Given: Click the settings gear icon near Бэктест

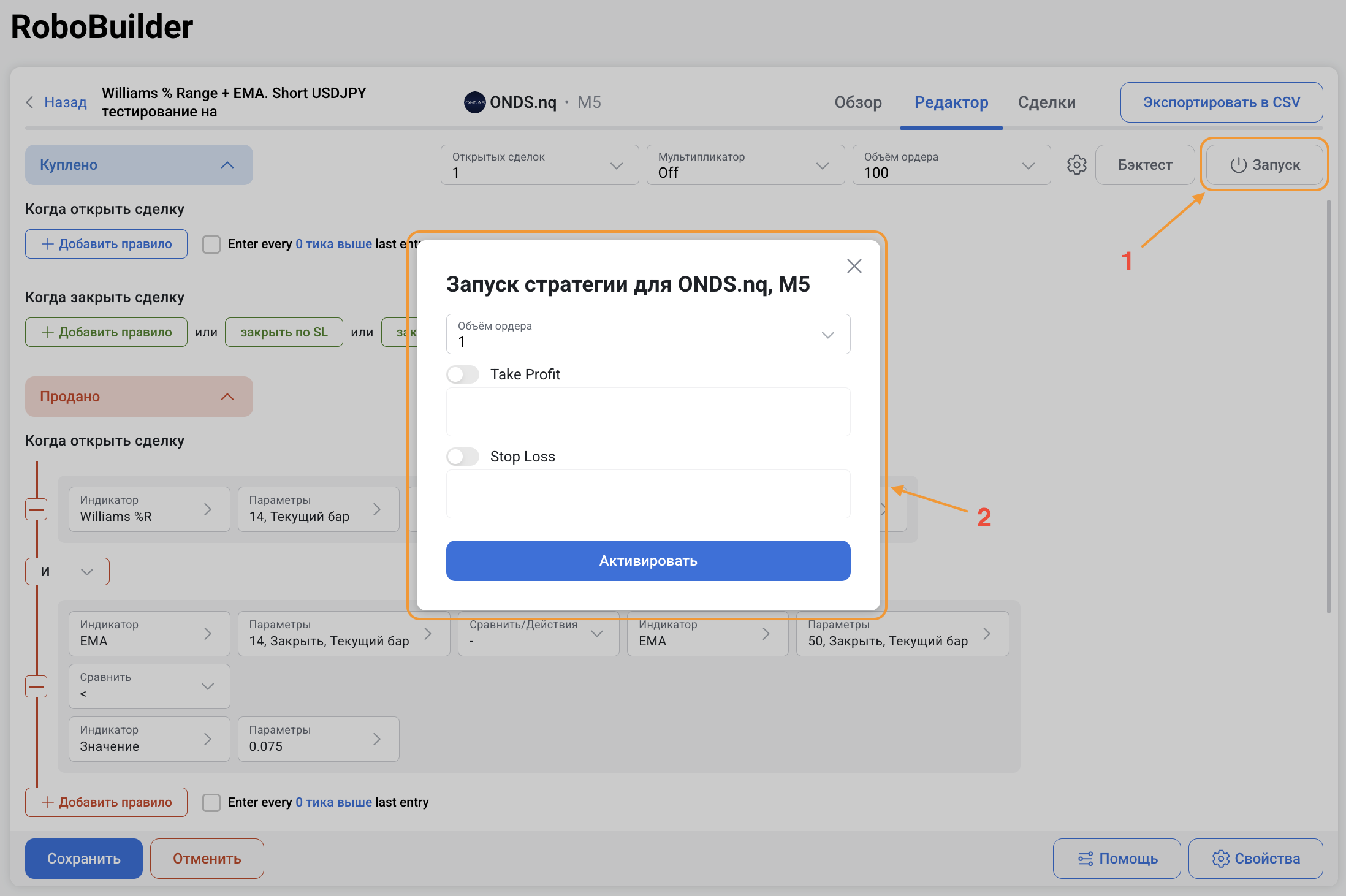Looking at the screenshot, I should click(x=1076, y=165).
